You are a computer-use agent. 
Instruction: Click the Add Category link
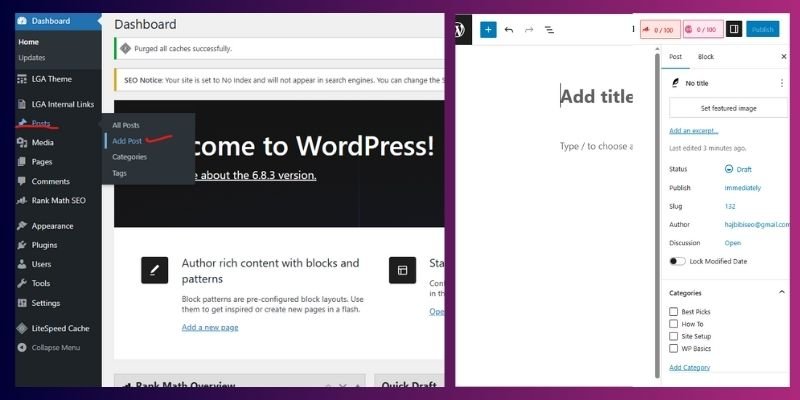689,367
